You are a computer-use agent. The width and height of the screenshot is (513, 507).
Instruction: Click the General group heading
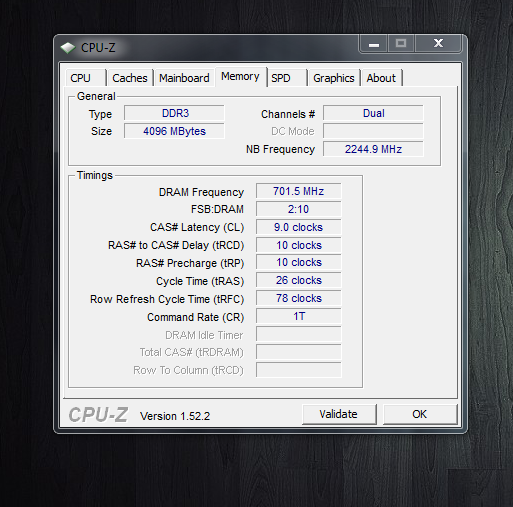click(x=96, y=96)
